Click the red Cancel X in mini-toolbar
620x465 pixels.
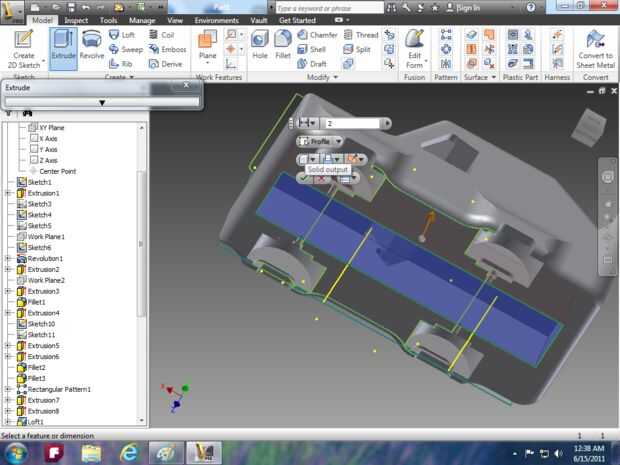(x=323, y=180)
